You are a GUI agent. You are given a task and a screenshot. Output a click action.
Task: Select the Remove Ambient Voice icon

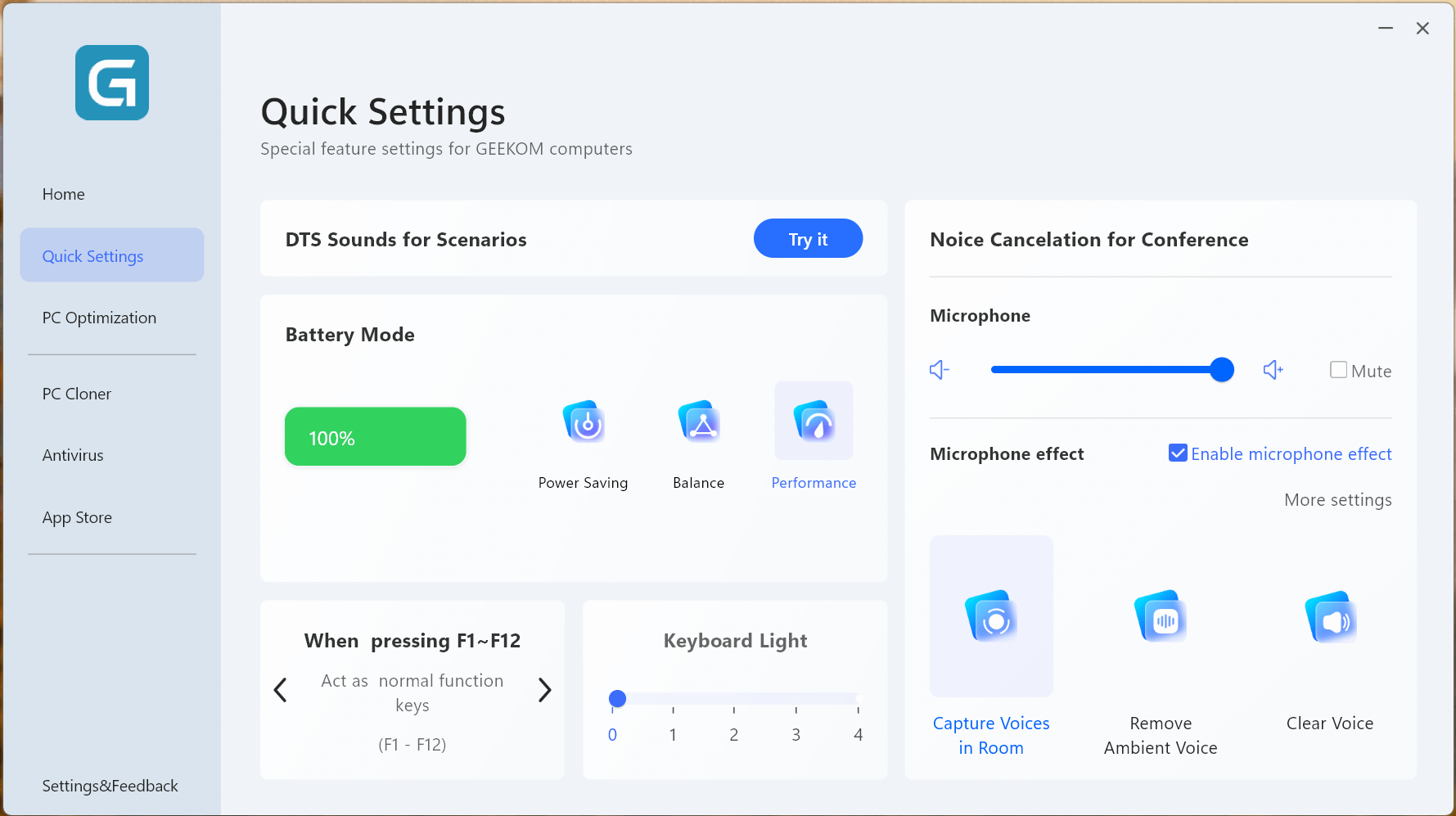pyautogui.click(x=1161, y=616)
